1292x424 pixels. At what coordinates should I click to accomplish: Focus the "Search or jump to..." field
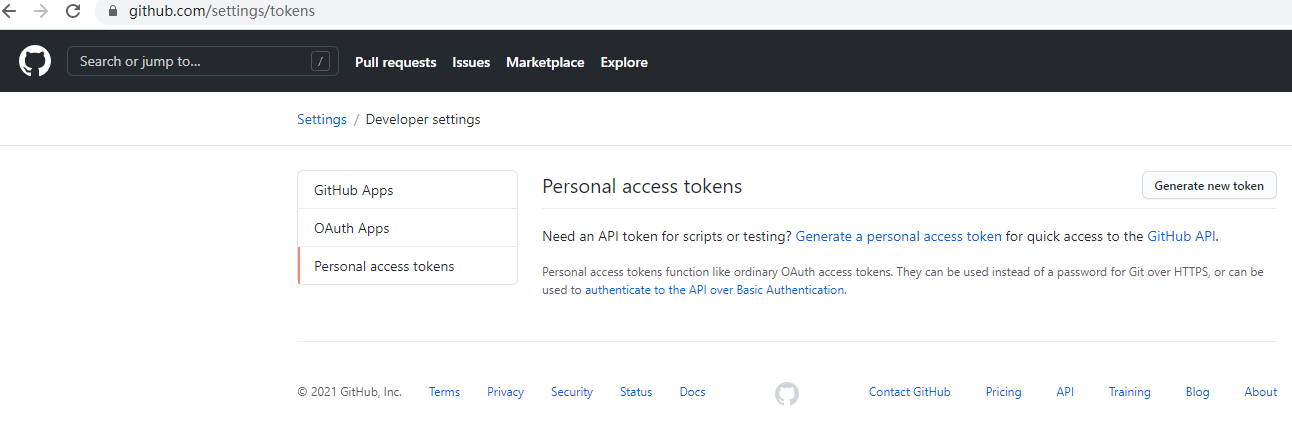tap(203, 62)
